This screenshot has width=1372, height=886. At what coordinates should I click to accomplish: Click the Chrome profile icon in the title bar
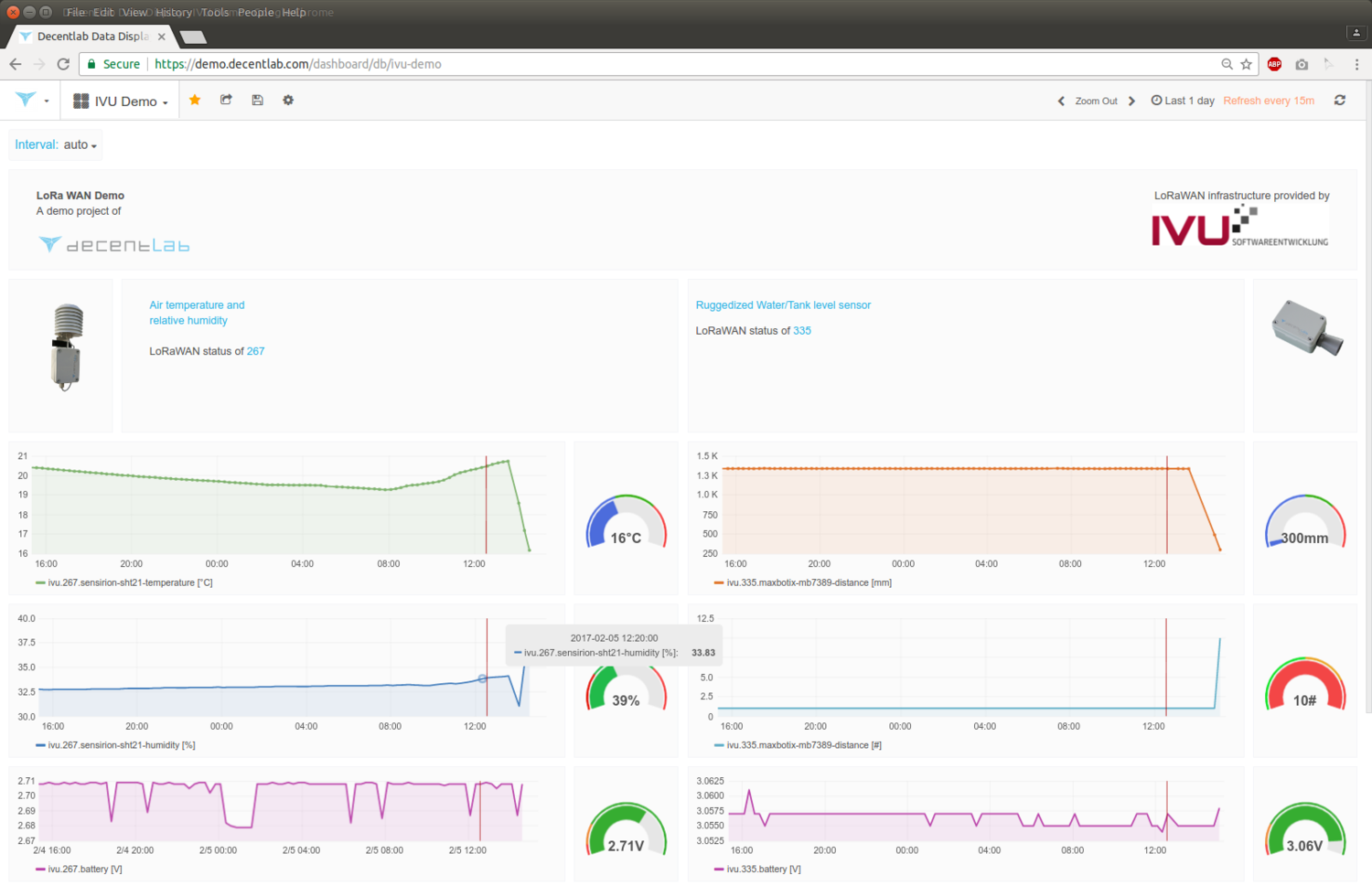click(1356, 32)
